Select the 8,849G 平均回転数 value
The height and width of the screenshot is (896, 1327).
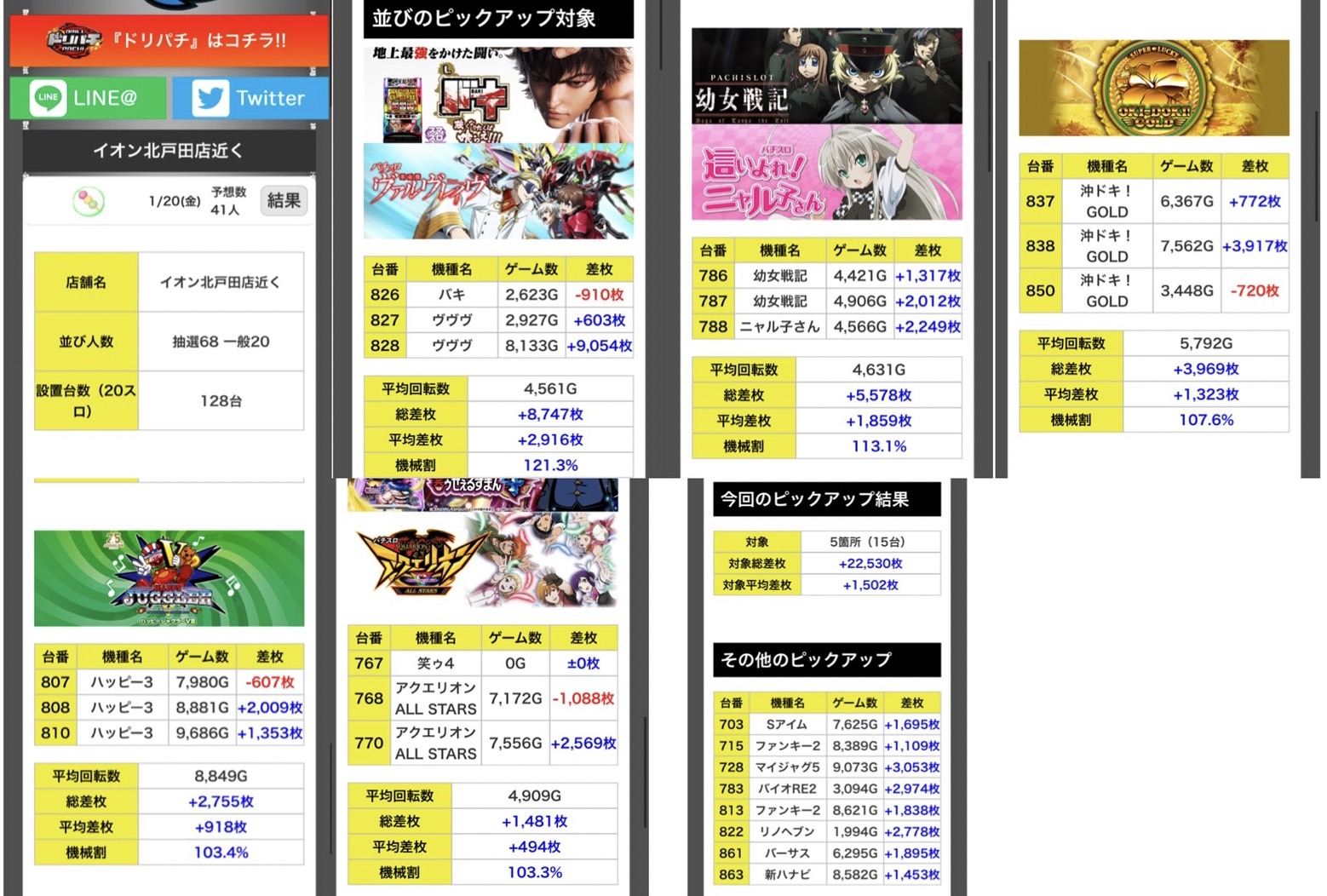(x=221, y=776)
